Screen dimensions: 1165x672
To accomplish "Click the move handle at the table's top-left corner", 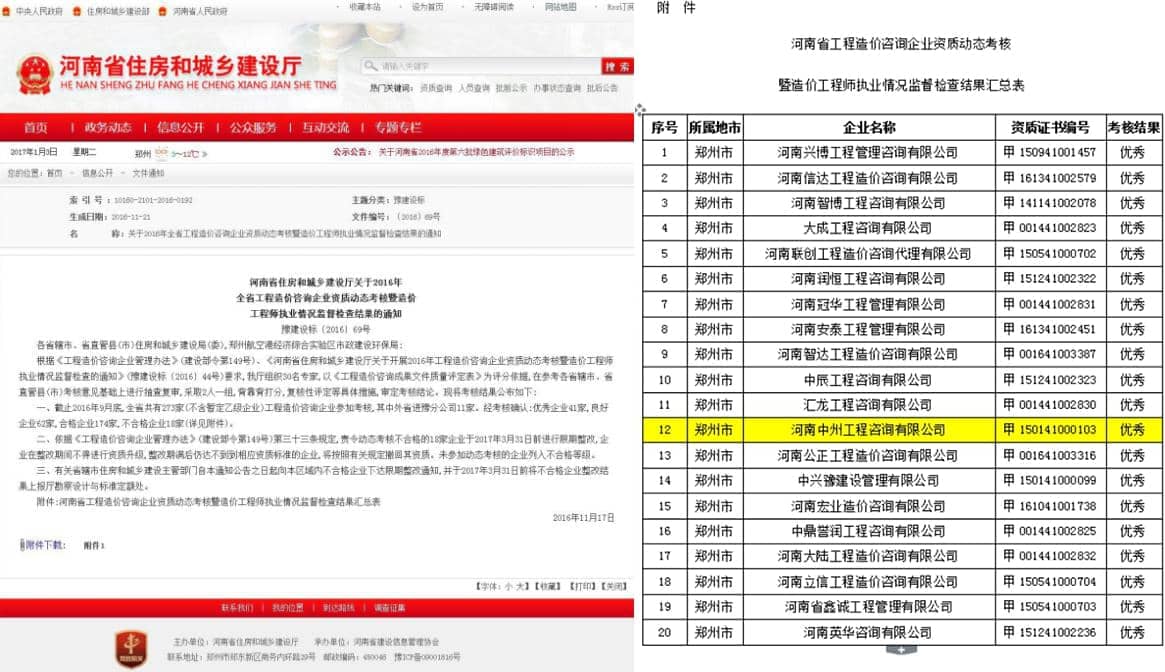I will pyautogui.click(x=640, y=110).
